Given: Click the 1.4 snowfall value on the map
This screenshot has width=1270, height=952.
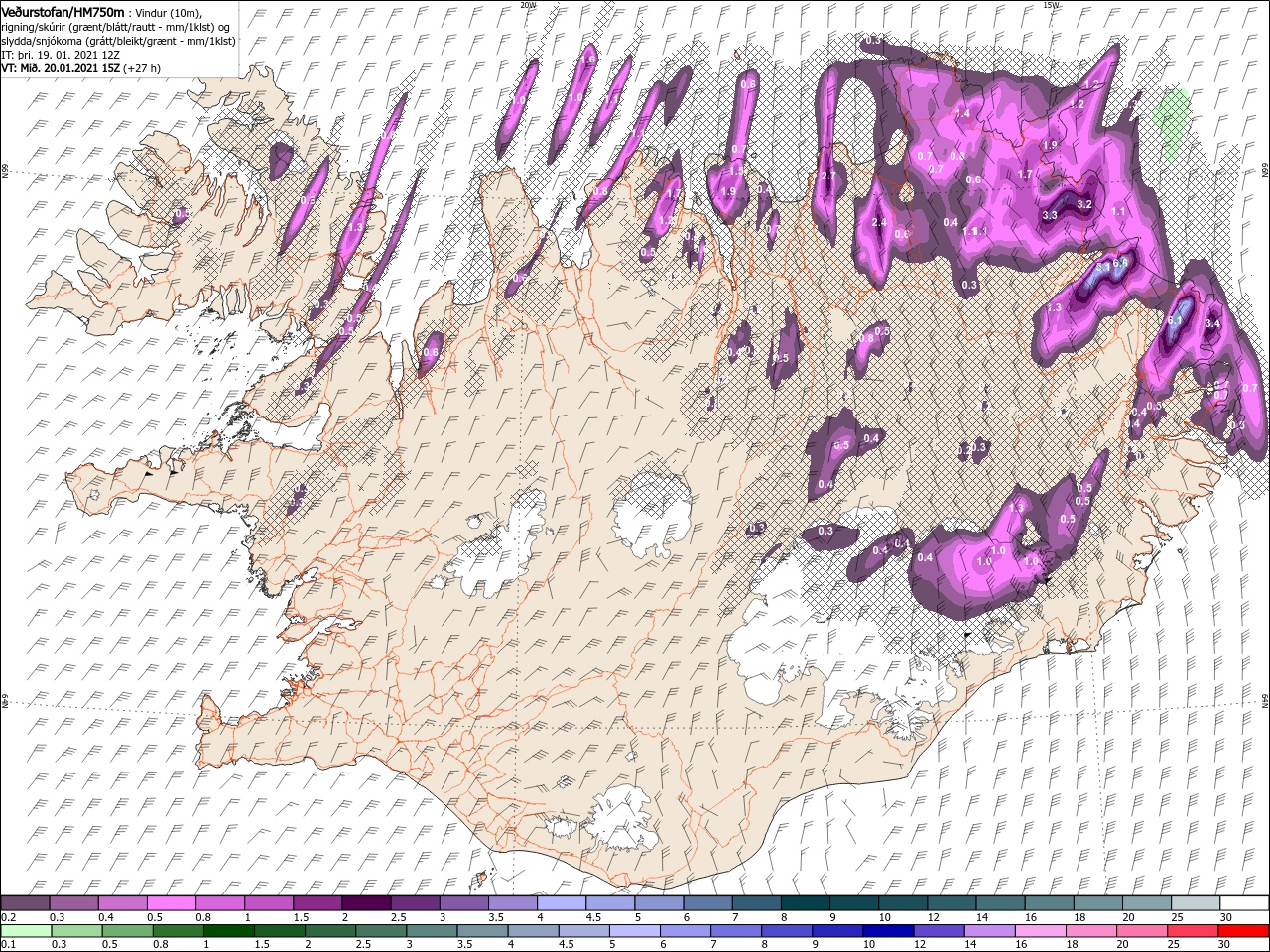Looking at the screenshot, I should coord(962,114).
